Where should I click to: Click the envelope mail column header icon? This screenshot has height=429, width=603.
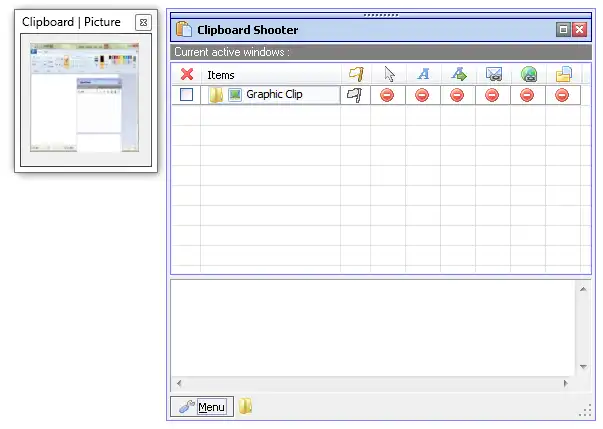(x=494, y=74)
